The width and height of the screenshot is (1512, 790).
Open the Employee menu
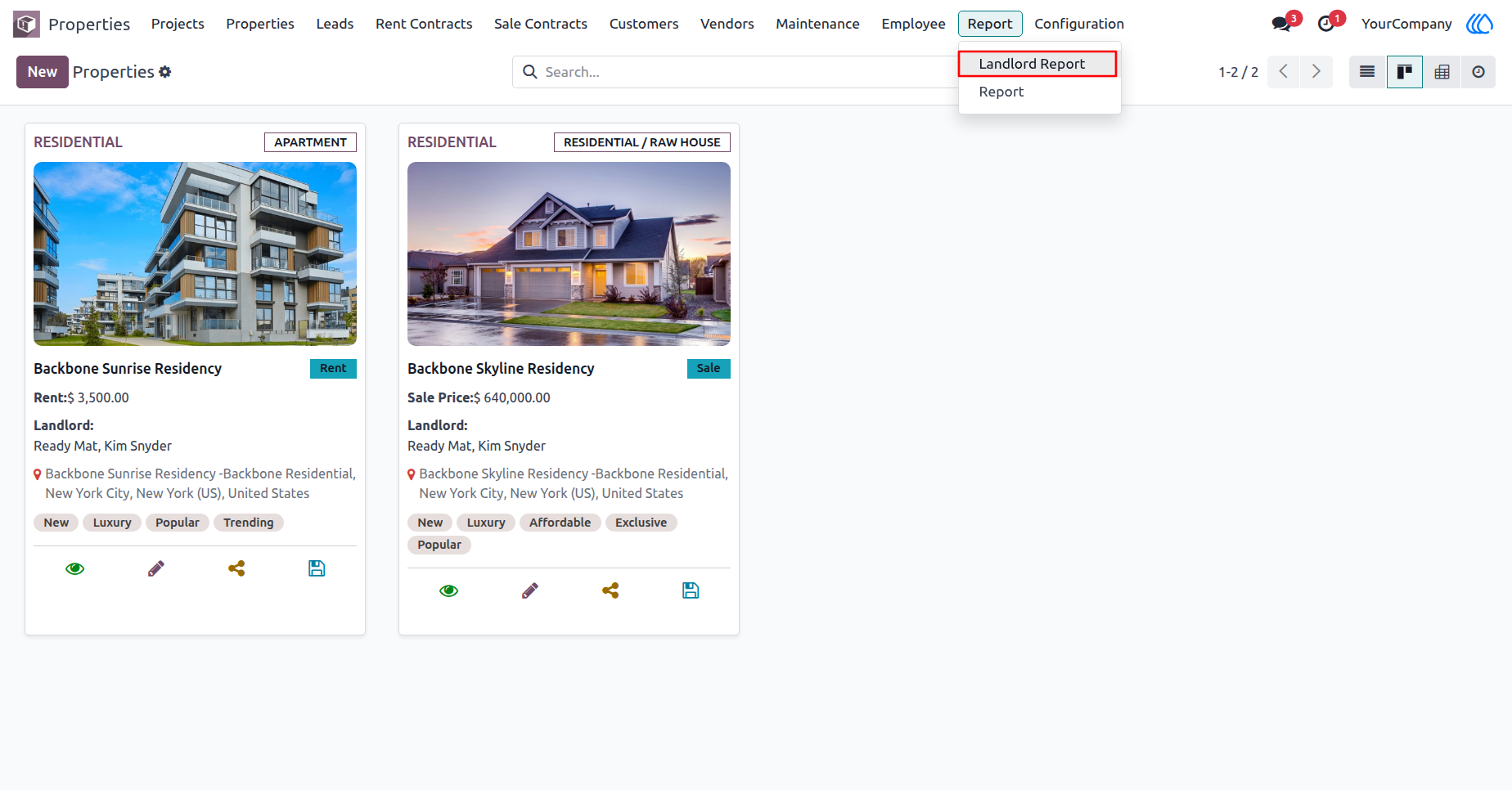pyautogui.click(x=913, y=24)
